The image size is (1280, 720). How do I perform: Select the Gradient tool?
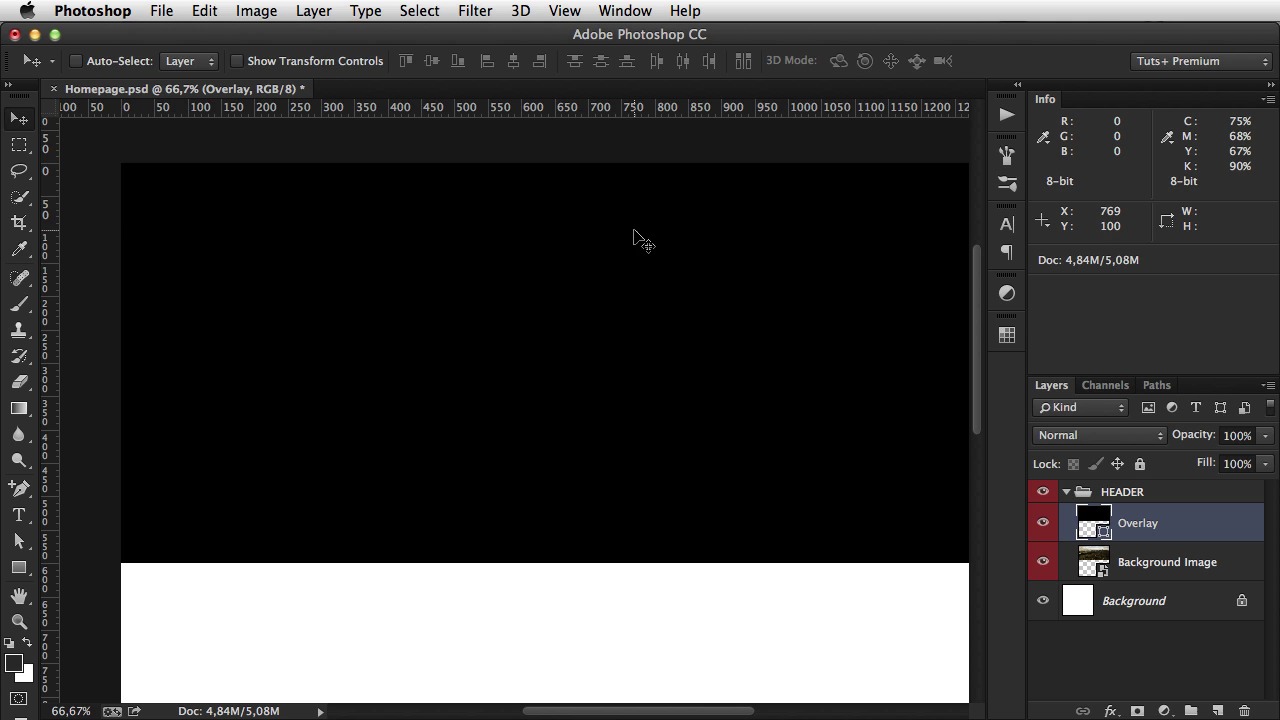pyautogui.click(x=19, y=408)
